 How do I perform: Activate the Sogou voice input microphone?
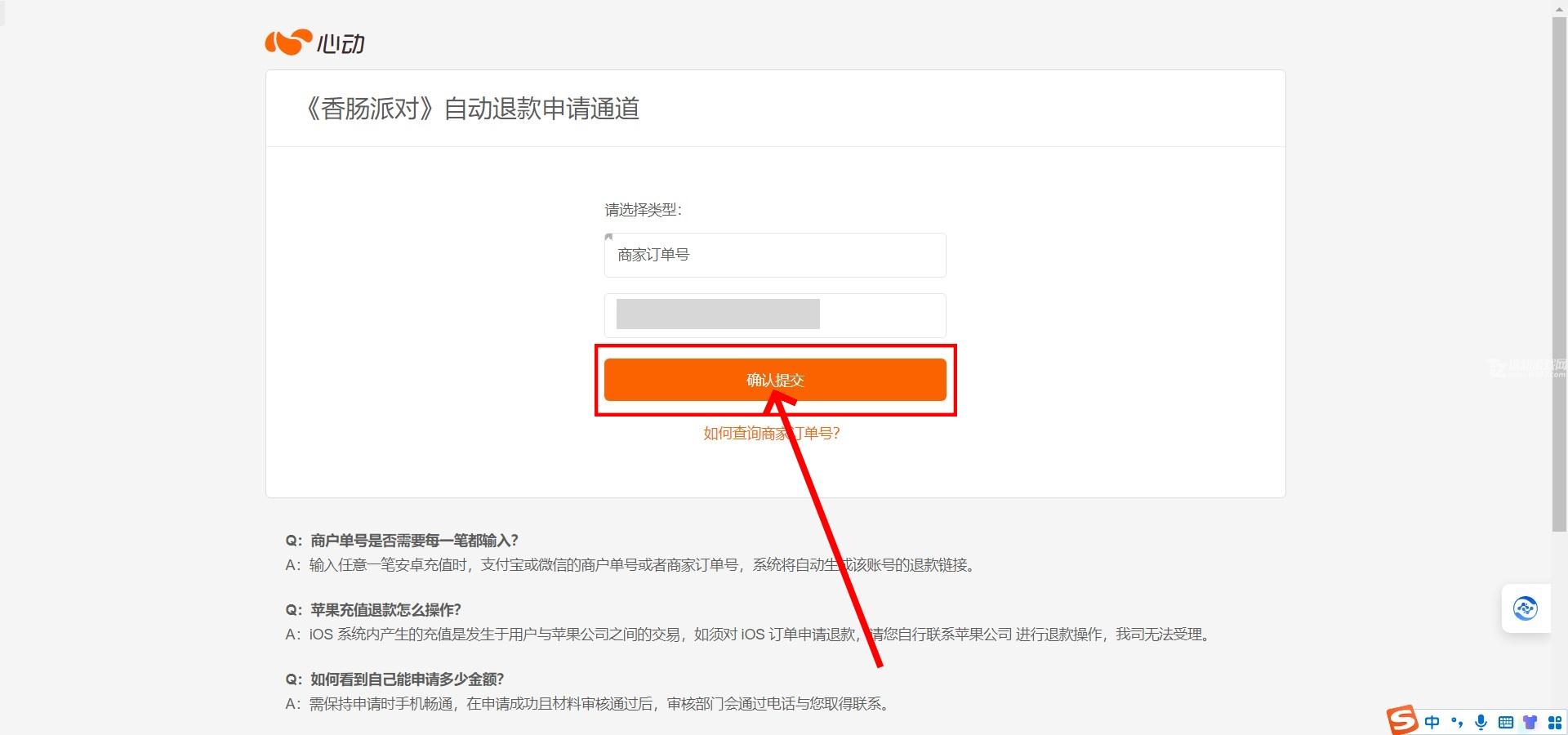(1481, 722)
